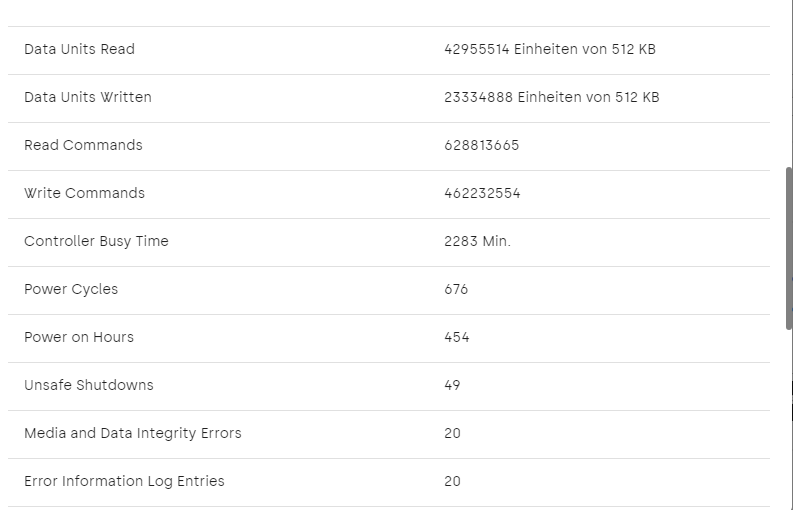Click the value 42955514 Einheiten von 512 KB
This screenshot has width=793, height=510.
pos(550,49)
